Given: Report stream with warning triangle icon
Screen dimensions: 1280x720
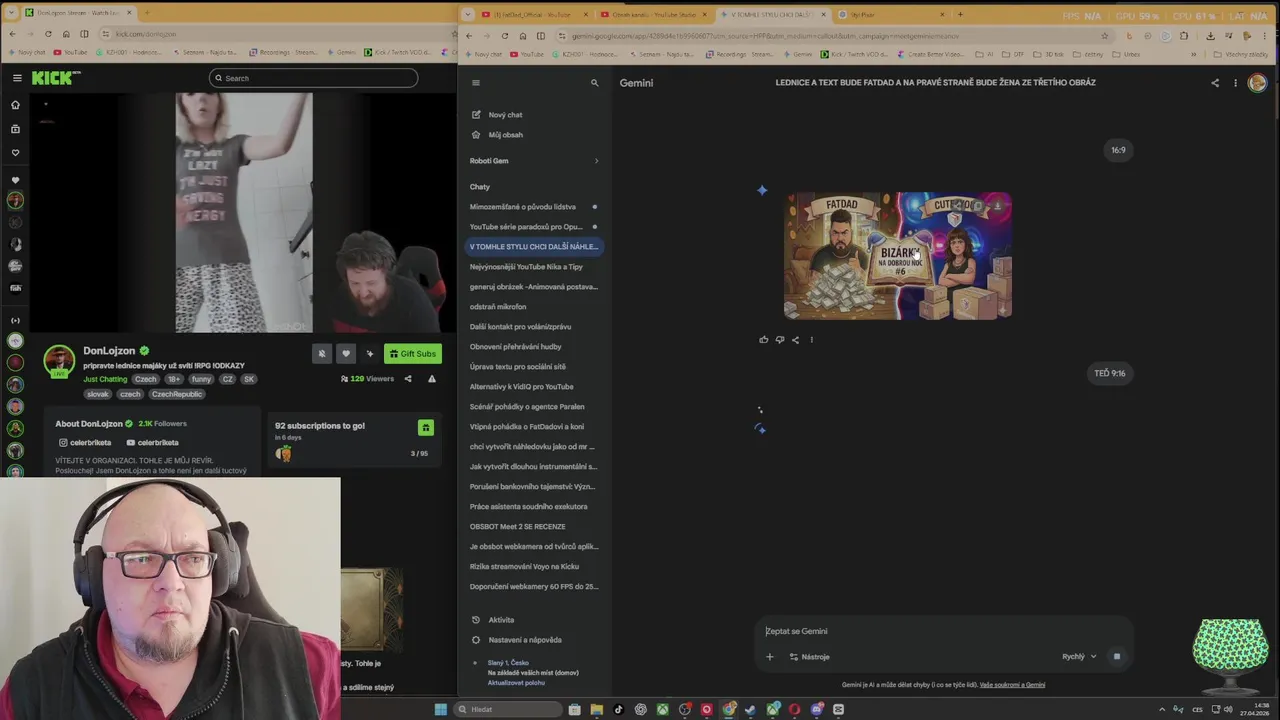Looking at the screenshot, I should click(432, 379).
